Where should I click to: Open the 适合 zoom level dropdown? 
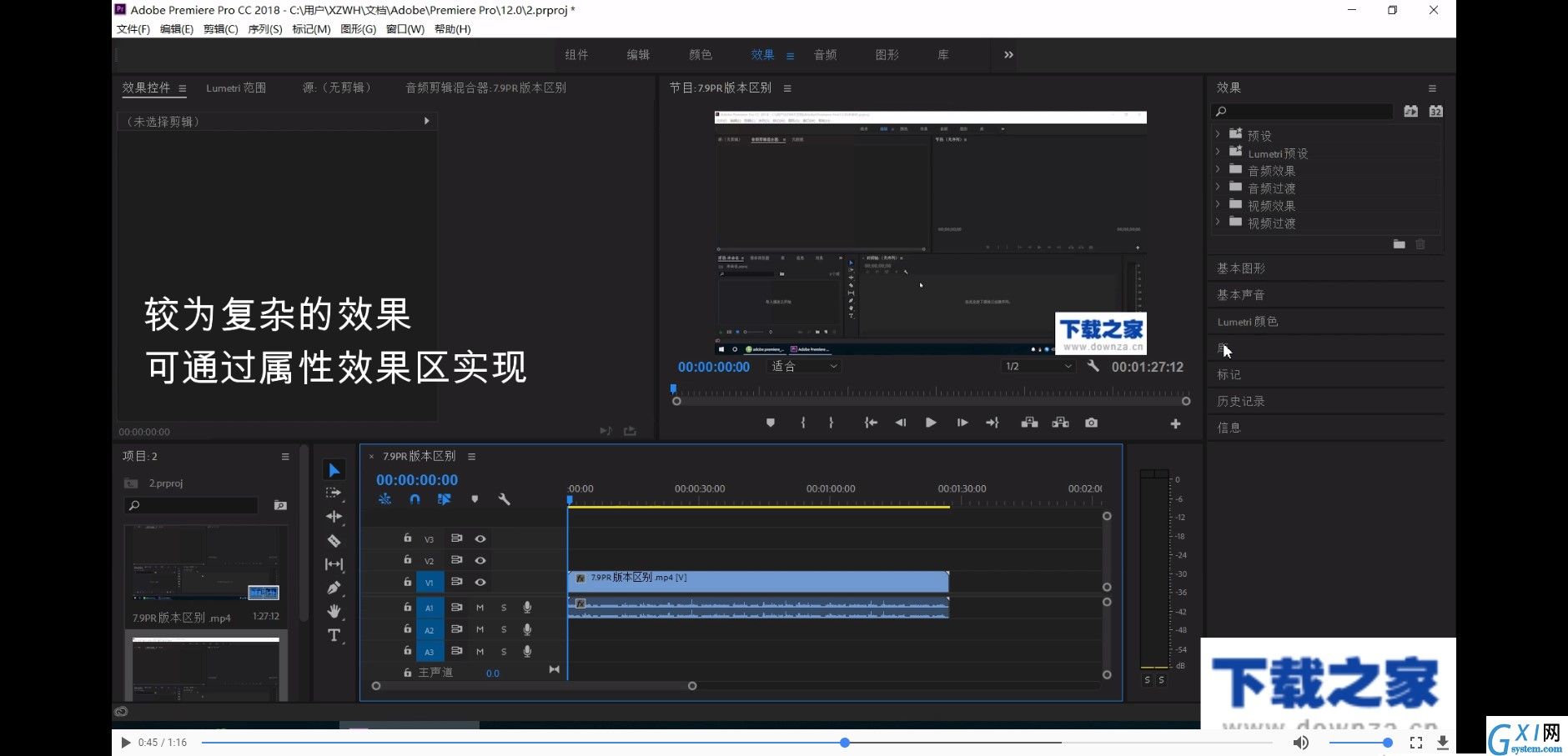(803, 366)
